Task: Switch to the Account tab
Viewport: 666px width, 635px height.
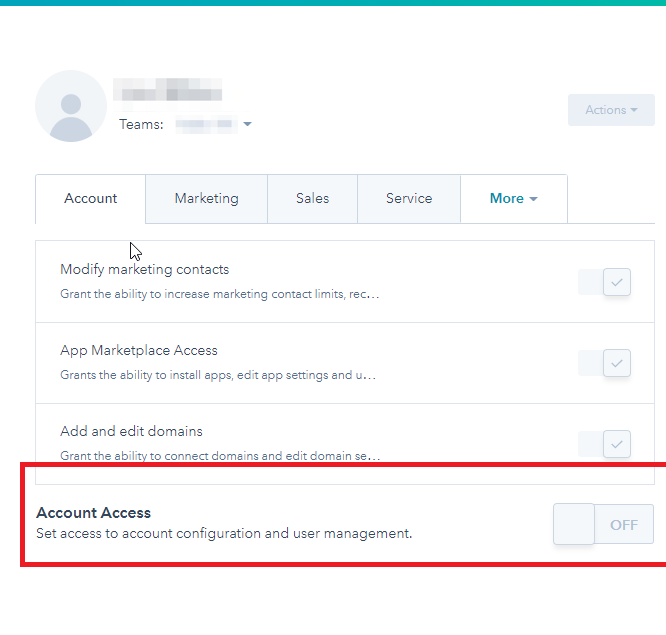Action: coord(91,199)
